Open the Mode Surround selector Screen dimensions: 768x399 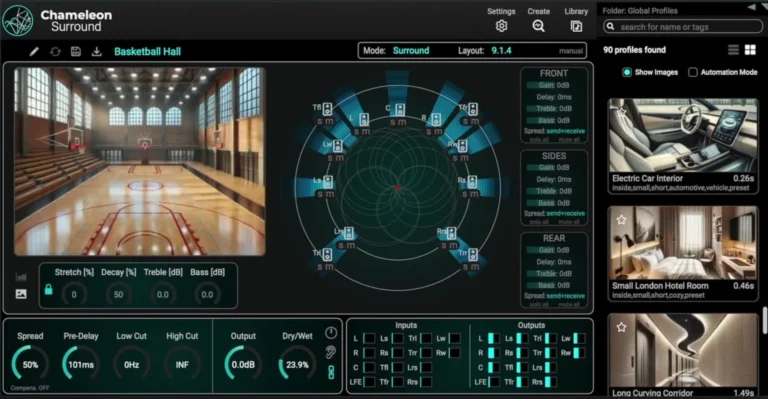(x=411, y=50)
